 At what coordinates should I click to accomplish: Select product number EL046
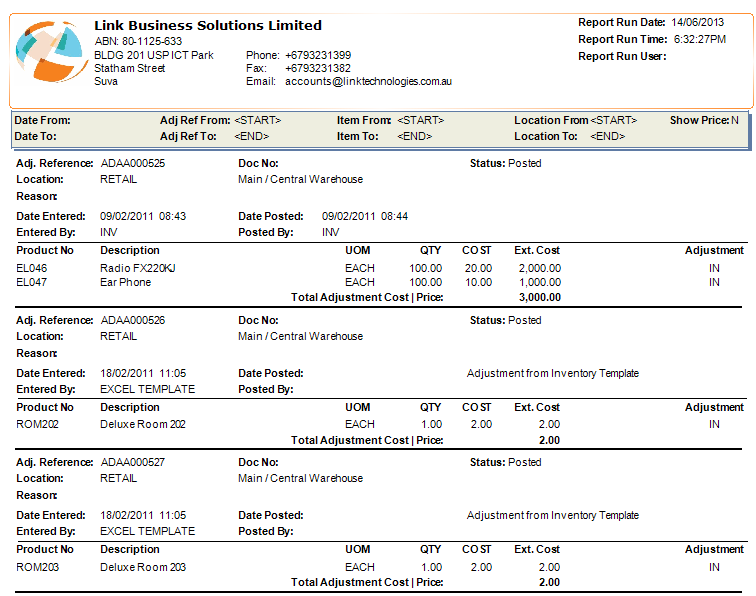pyautogui.click(x=32, y=268)
